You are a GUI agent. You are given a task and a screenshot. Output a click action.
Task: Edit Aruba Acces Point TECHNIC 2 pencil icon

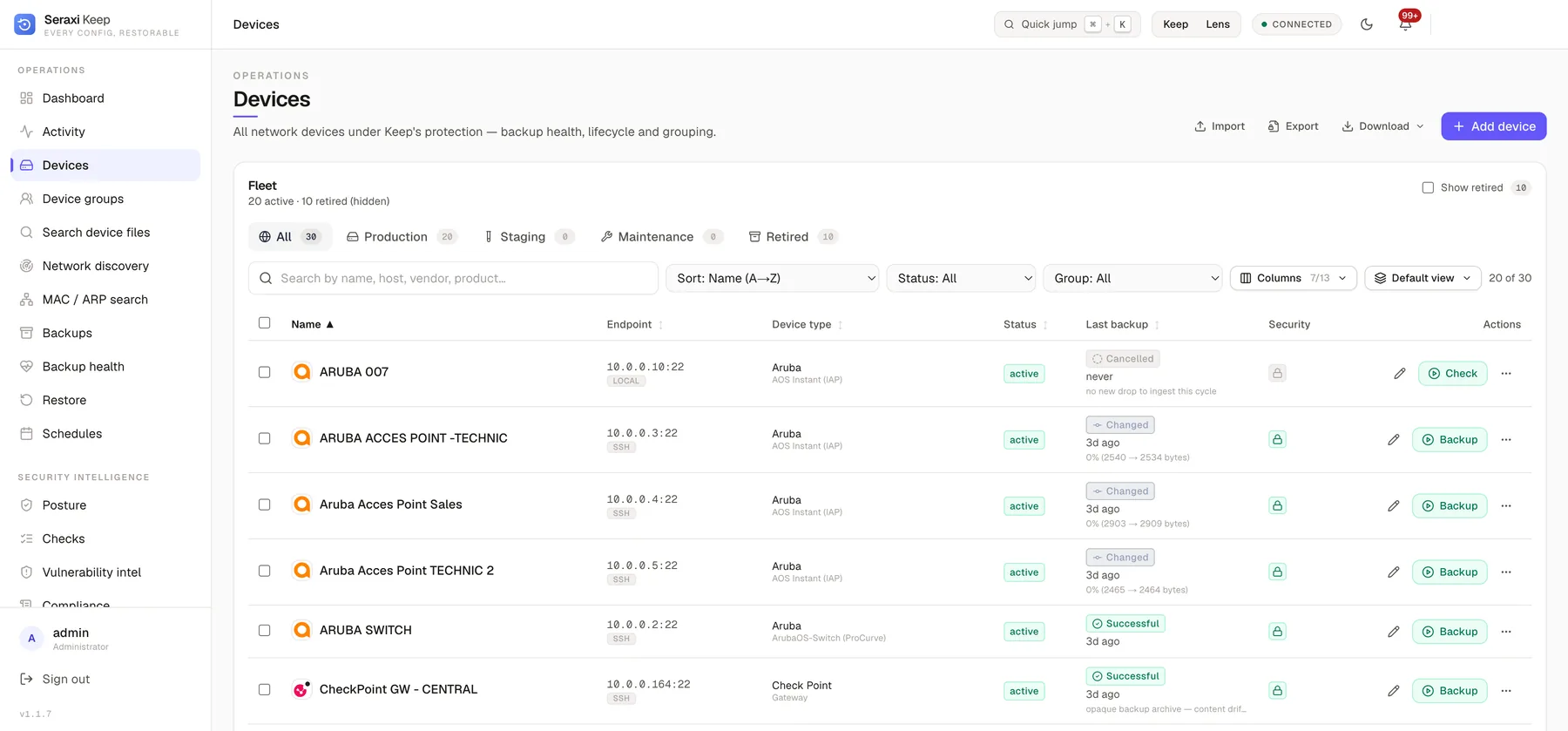tap(1394, 572)
